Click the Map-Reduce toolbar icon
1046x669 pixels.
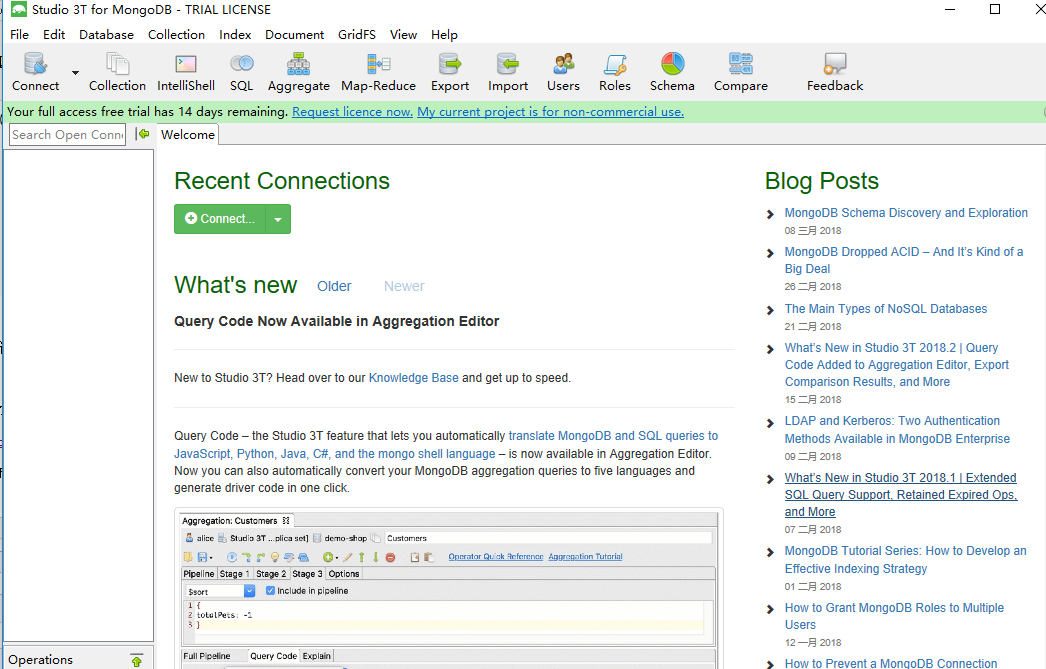[x=378, y=72]
